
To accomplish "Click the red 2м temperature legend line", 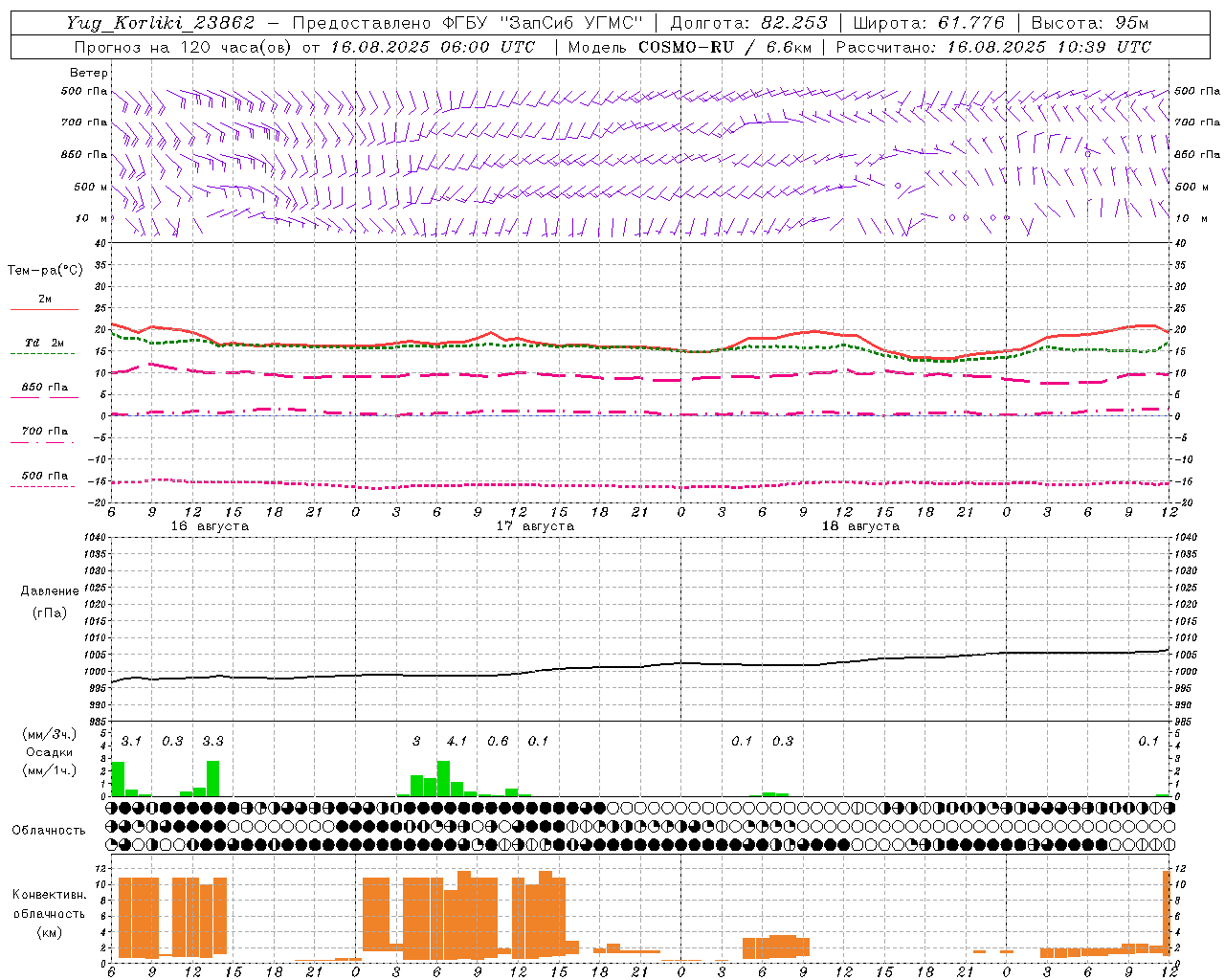I will tap(44, 310).
